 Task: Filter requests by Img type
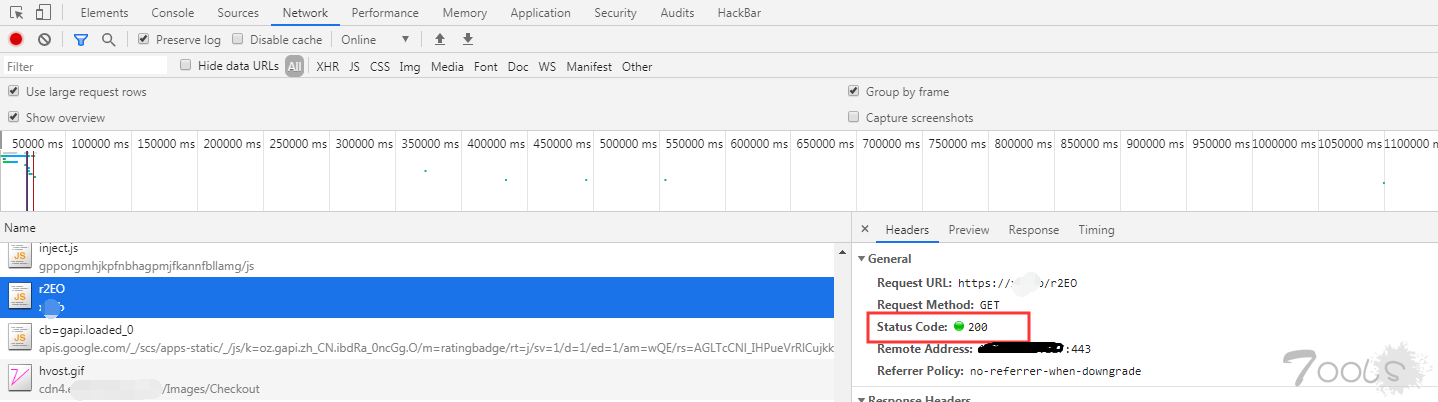click(410, 67)
